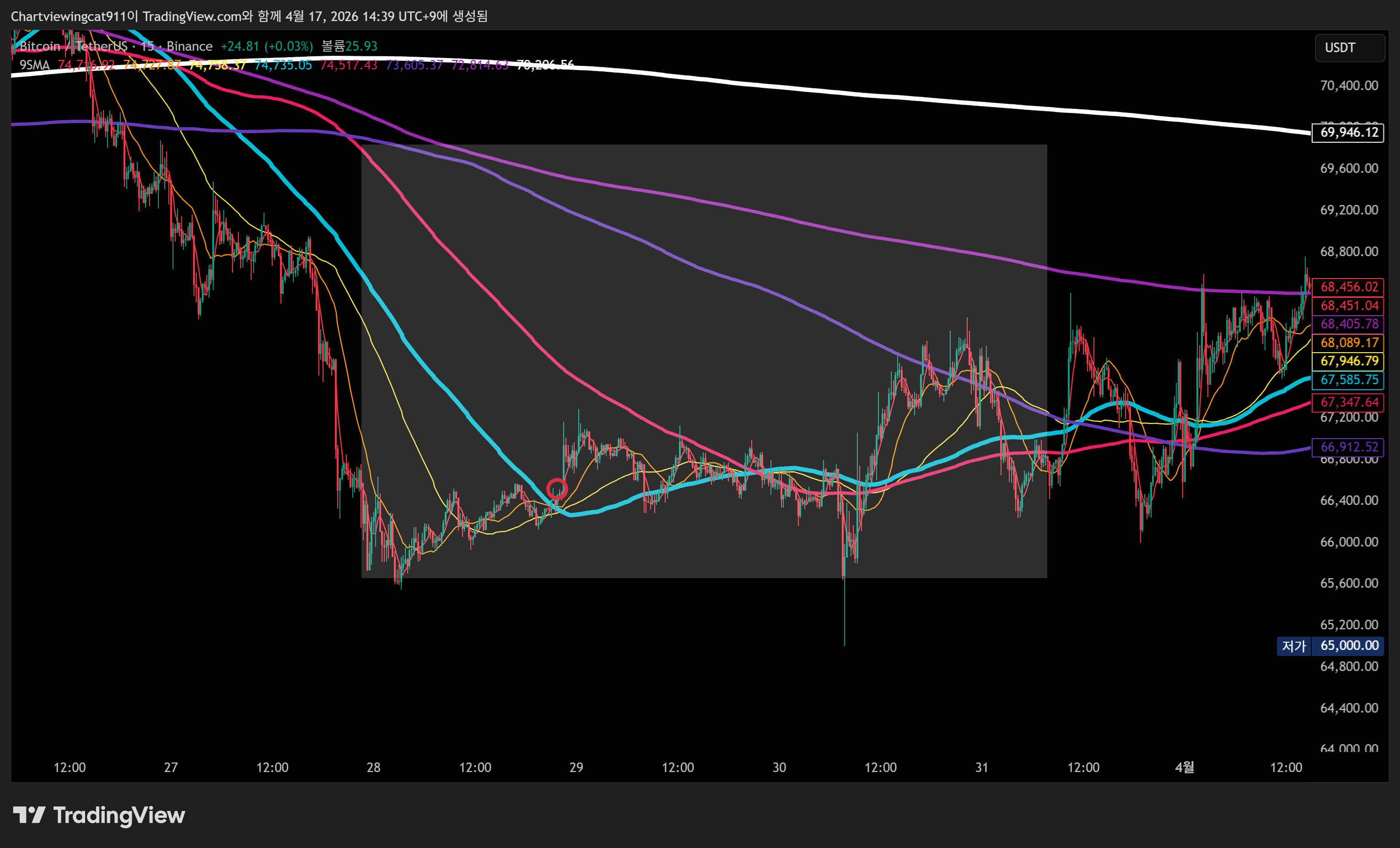This screenshot has height=848, width=1400.
Task: Click the Bitcoin / TetherUS symbol title
Action: pyautogui.click(x=74, y=46)
